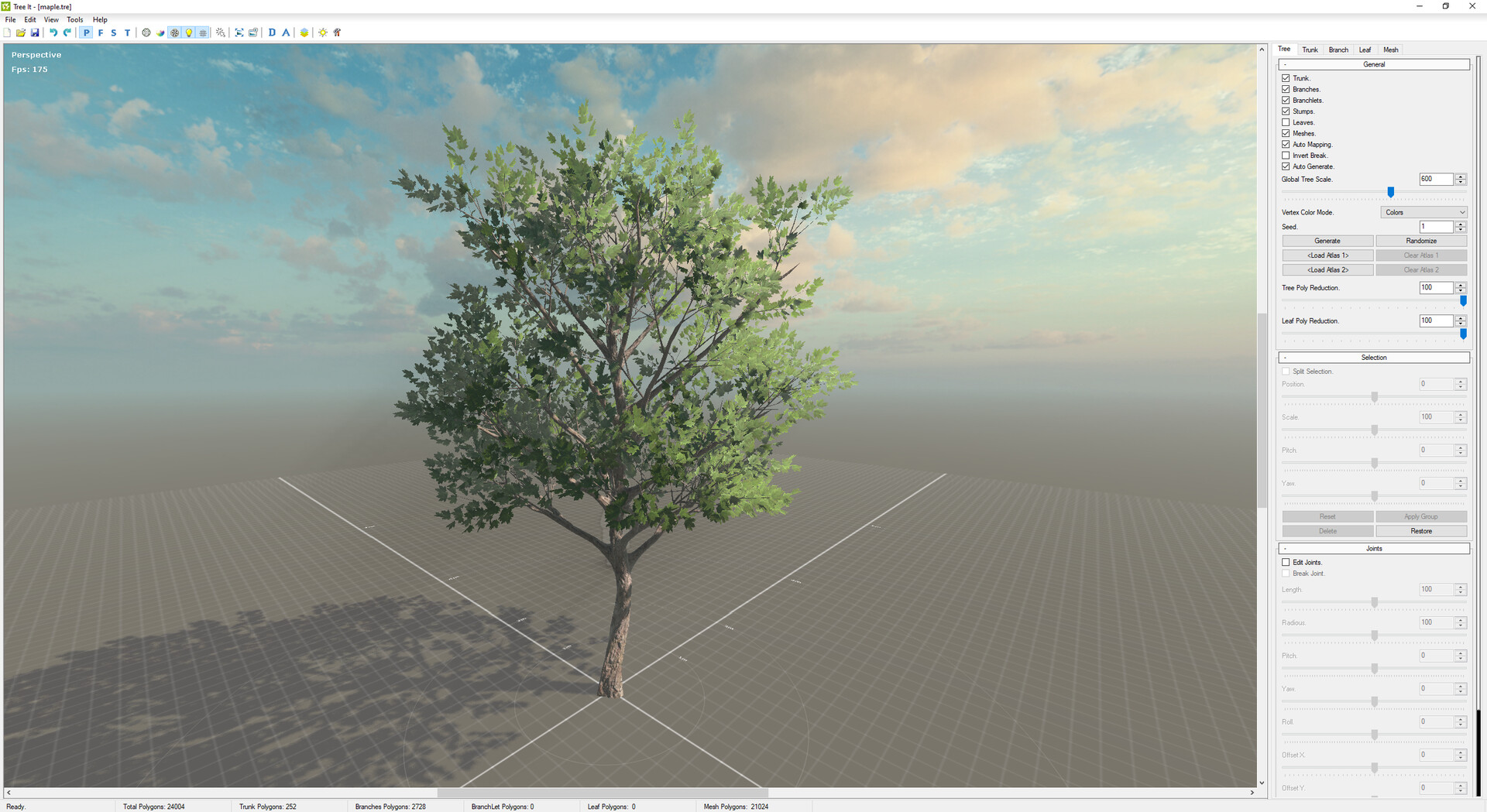Switch to the Trunk tab

pyautogui.click(x=1310, y=50)
